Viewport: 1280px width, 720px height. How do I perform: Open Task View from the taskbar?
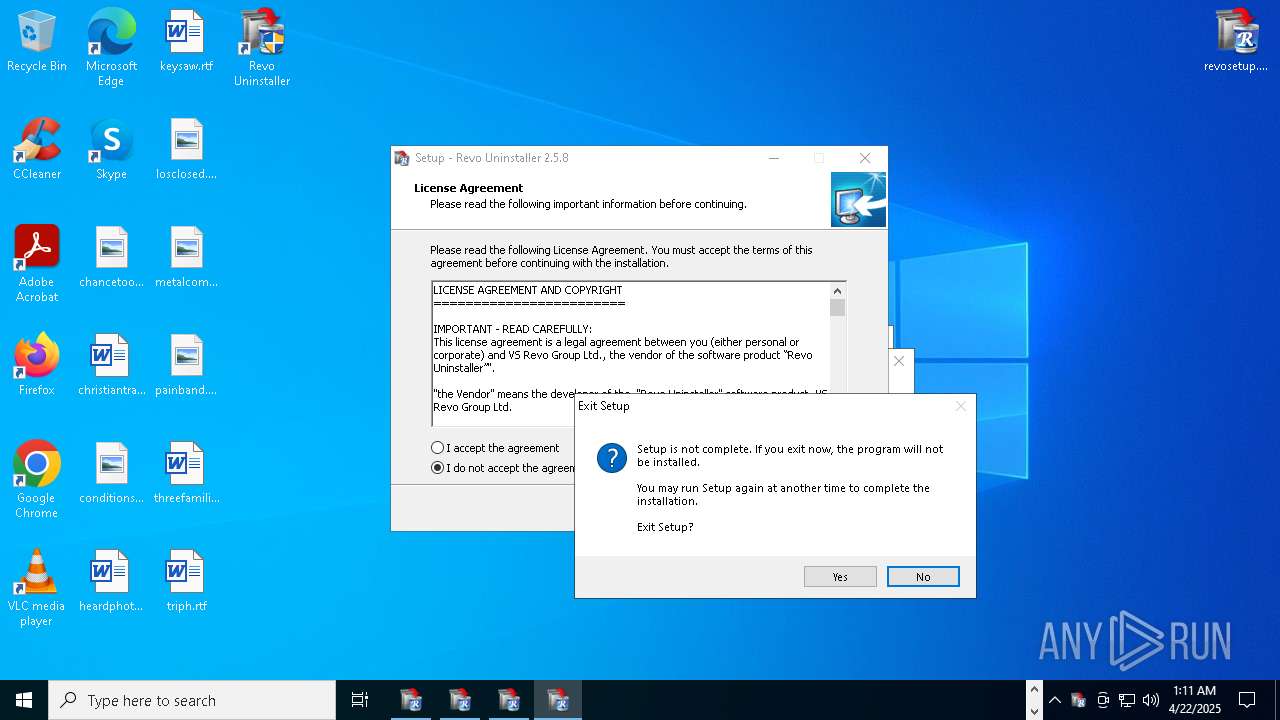[360, 700]
